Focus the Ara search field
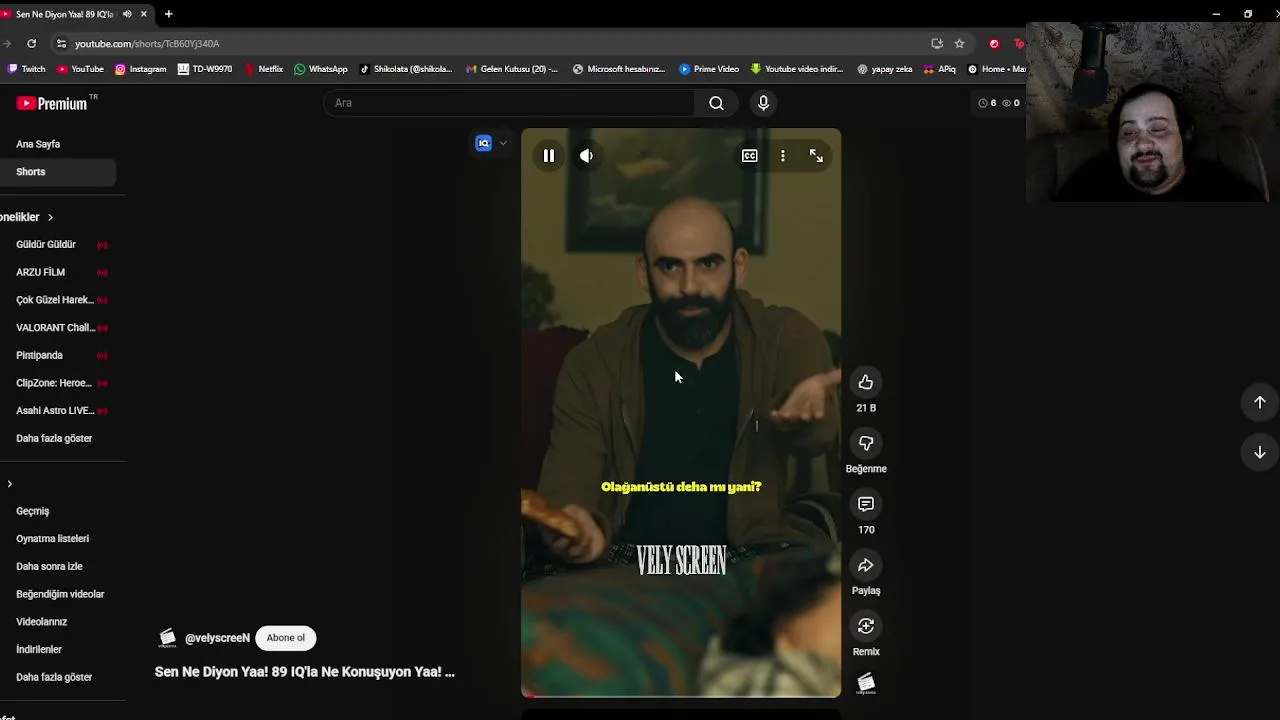1280x720 pixels. 509,103
